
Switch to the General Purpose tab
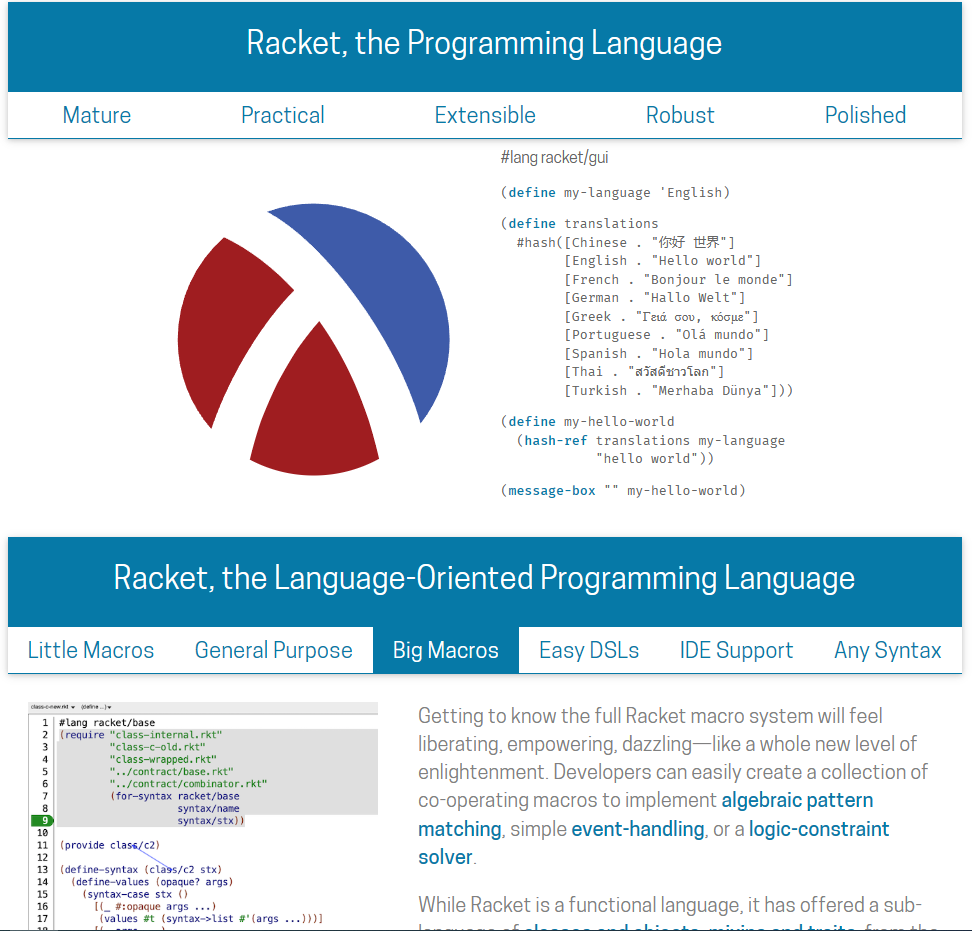tap(274, 650)
